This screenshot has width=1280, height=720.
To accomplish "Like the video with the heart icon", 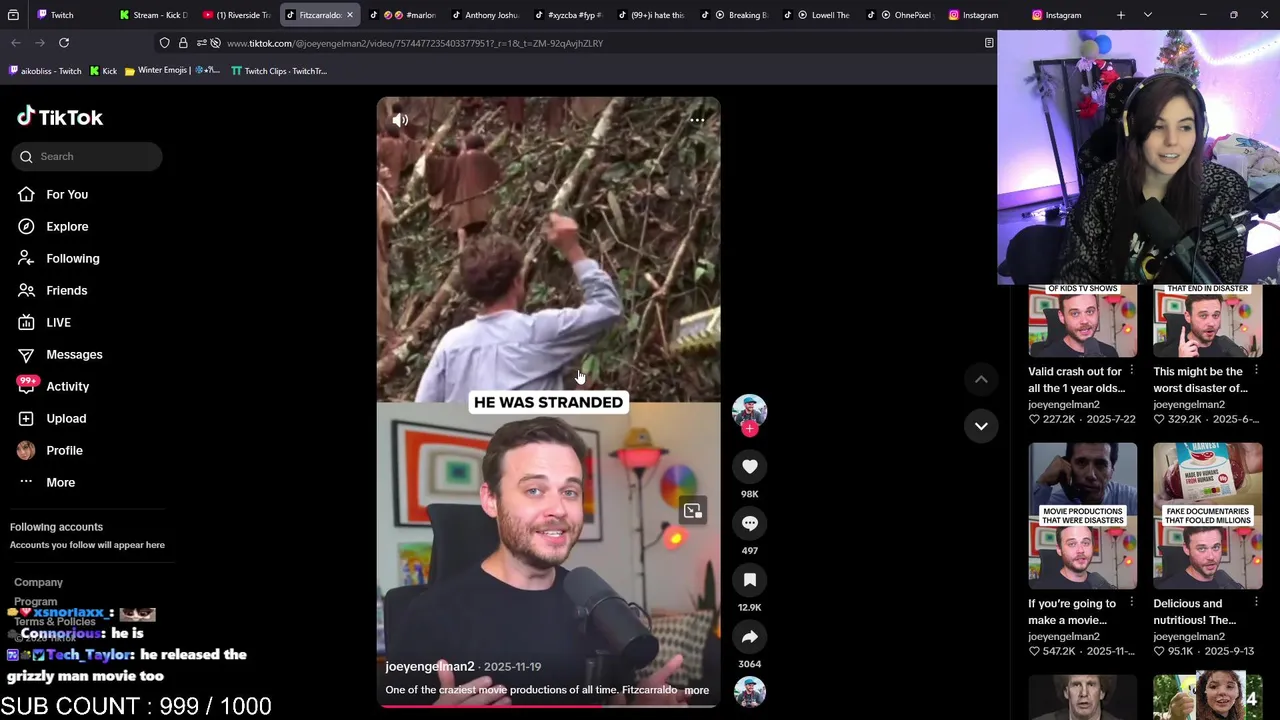I will [x=749, y=466].
